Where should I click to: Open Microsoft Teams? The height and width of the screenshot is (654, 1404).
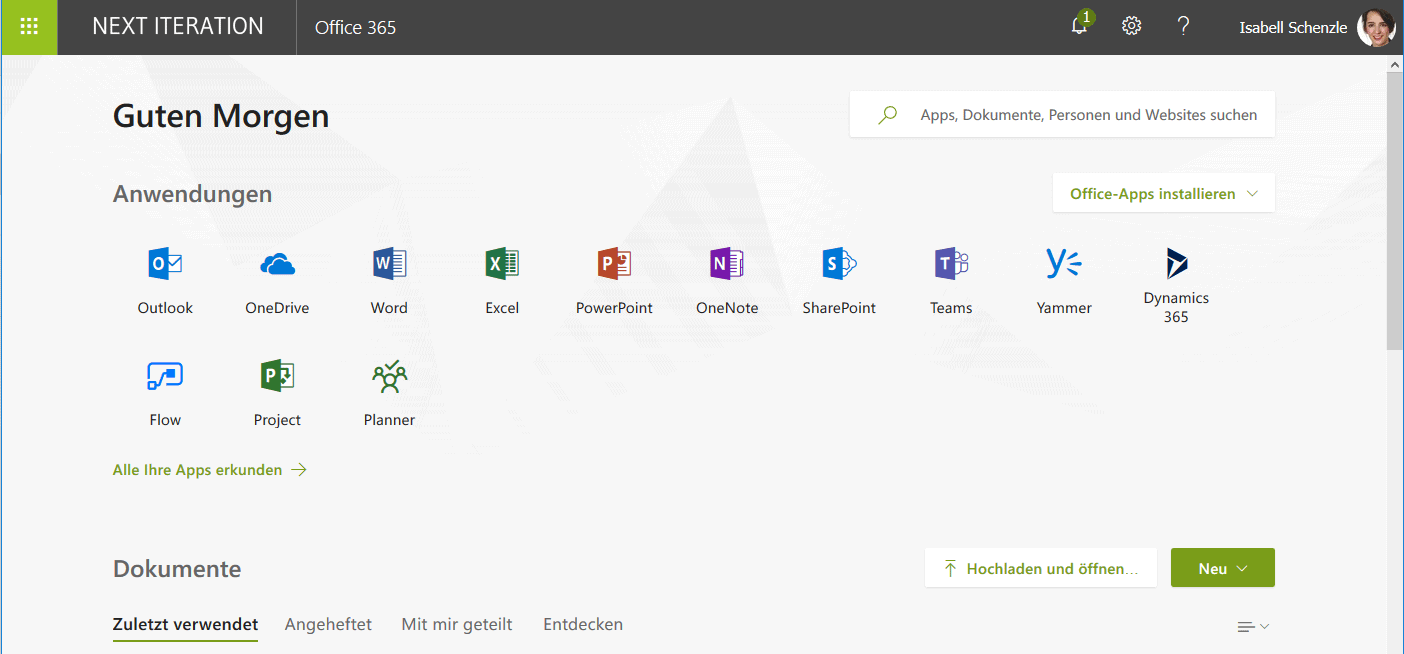click(951, 280)
